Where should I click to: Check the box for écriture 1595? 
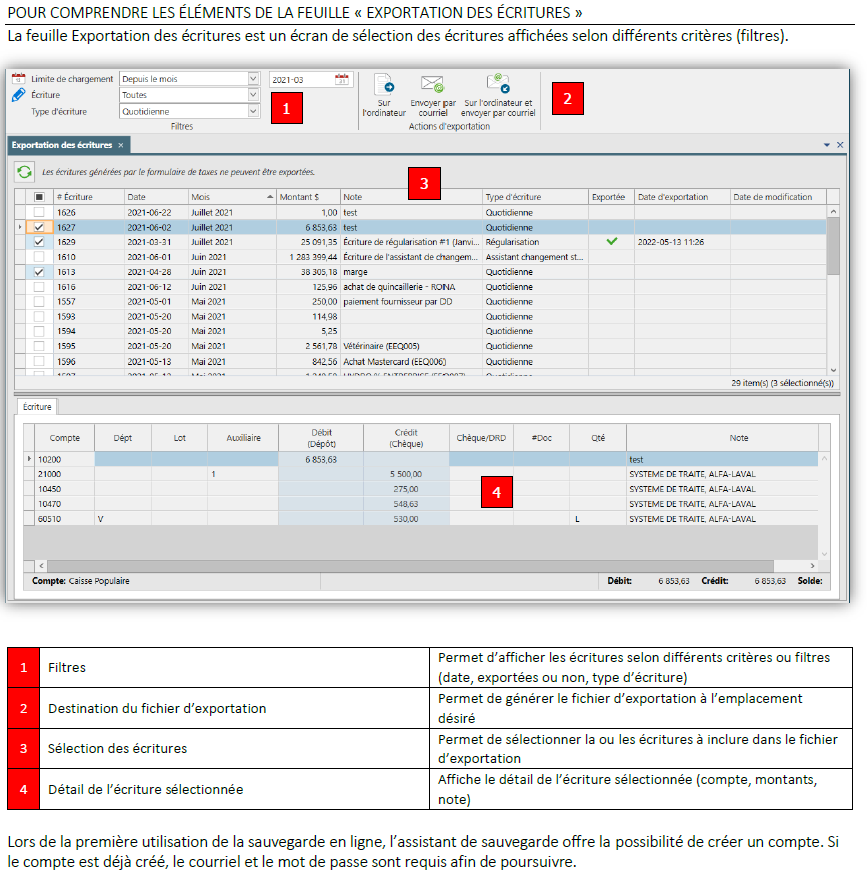39,346
